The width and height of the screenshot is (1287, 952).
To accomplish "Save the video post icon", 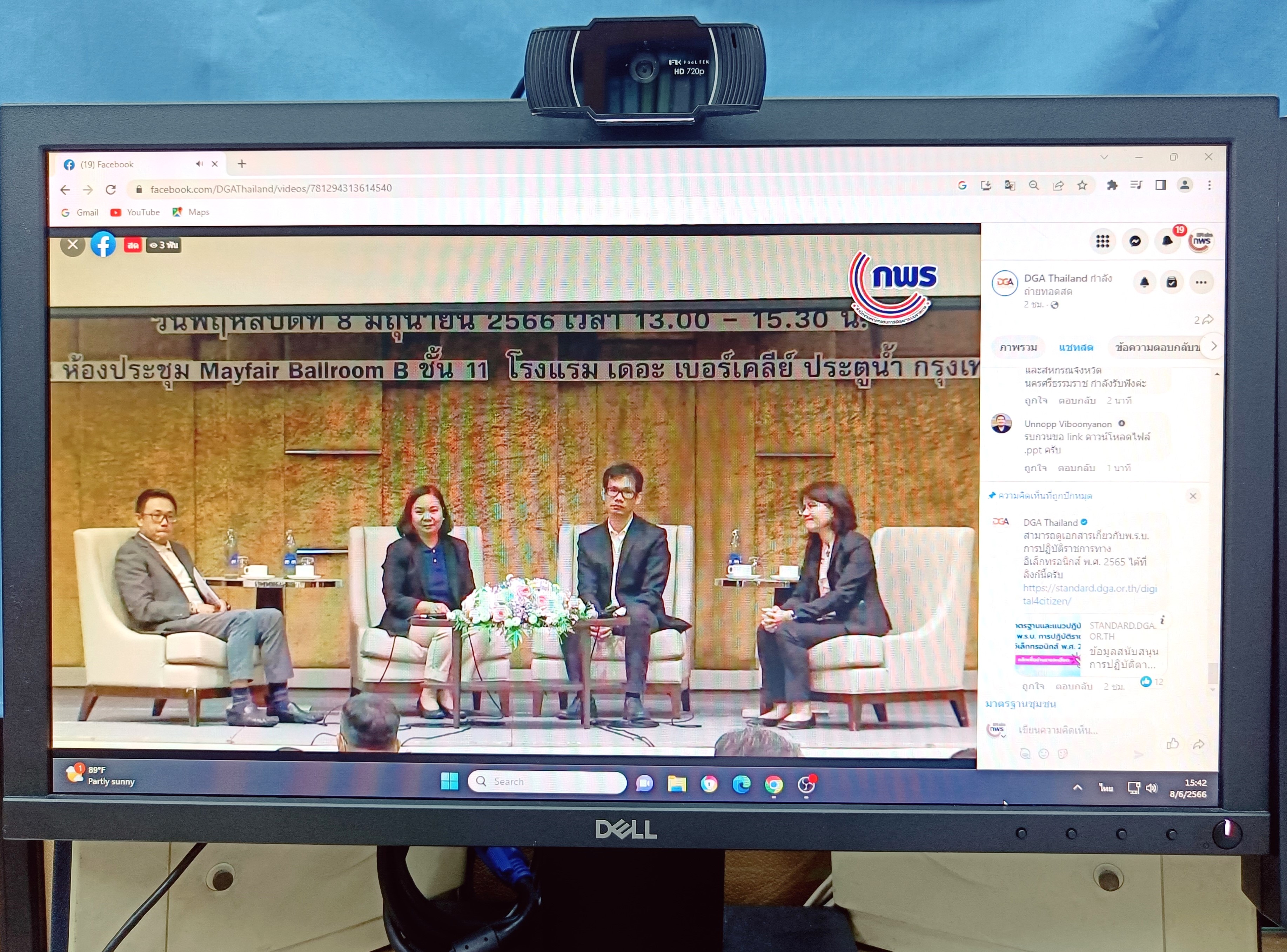I will tap(1172, 282).
